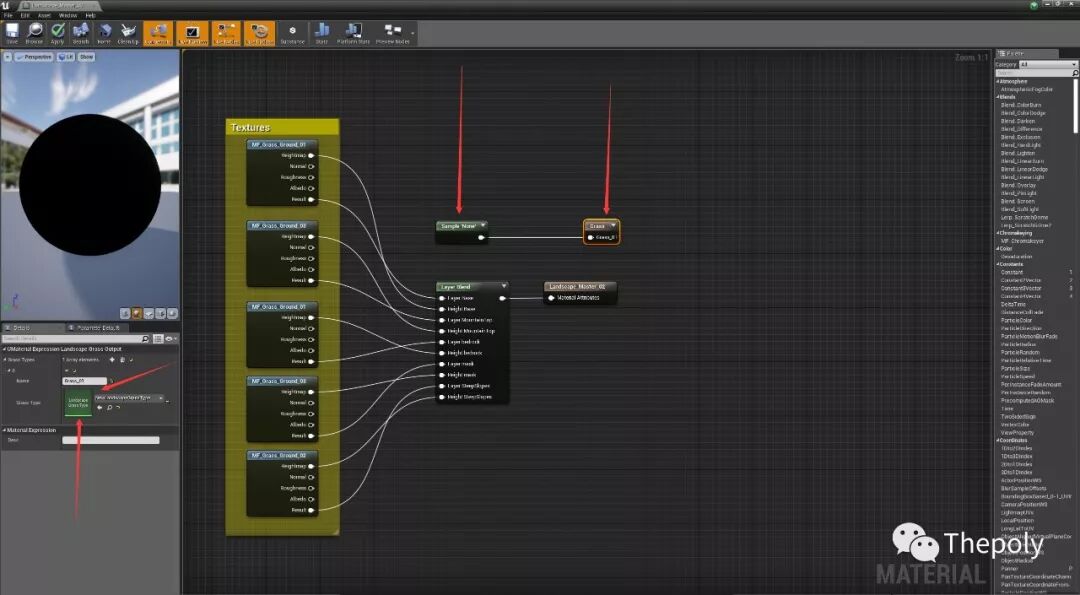Viewport: 1080px width, 595px height.
Task: Click the Search Details input field
Action: (76, 339)
